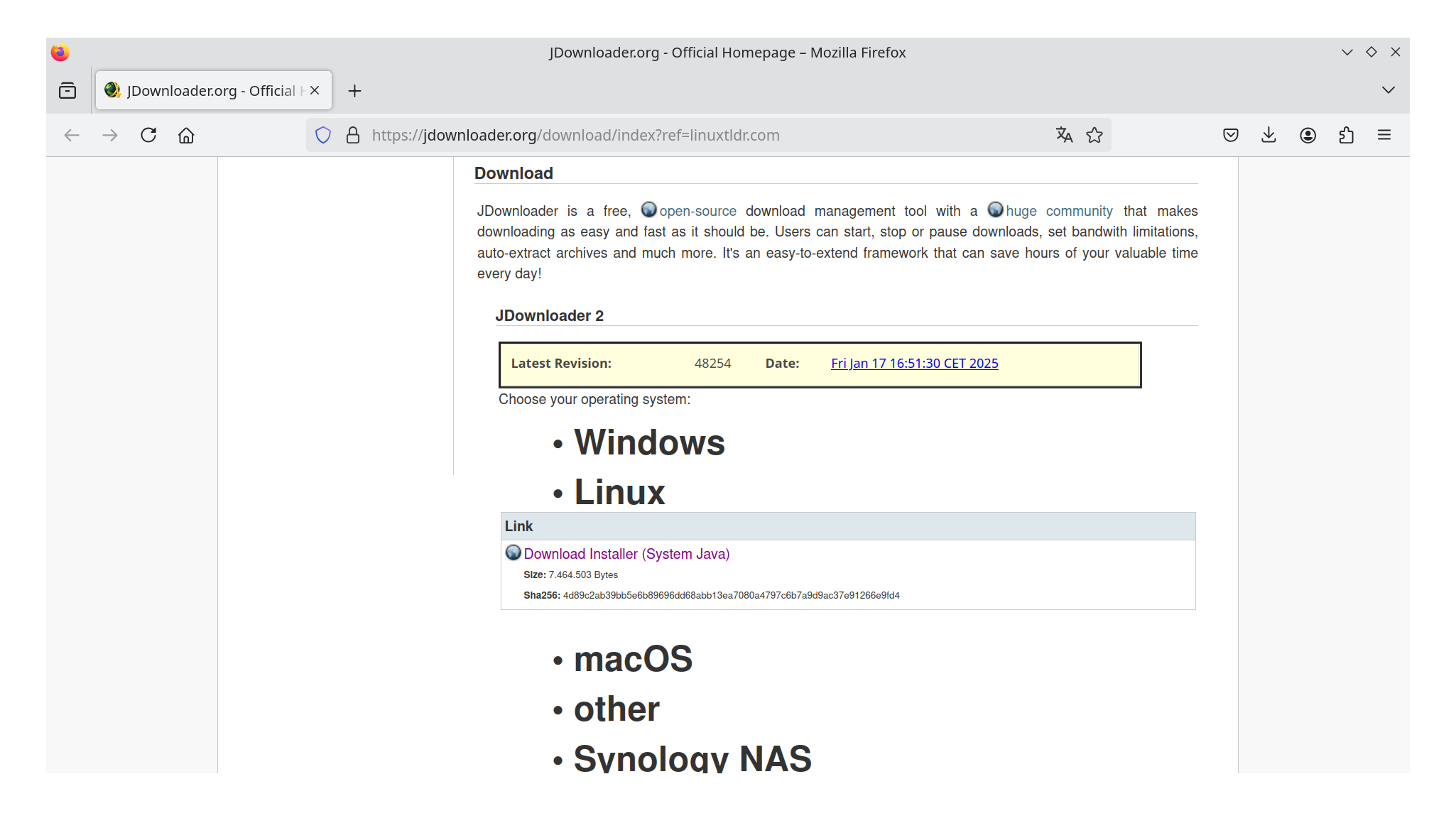Open the Downloads panel

[x=1269, y=135]
